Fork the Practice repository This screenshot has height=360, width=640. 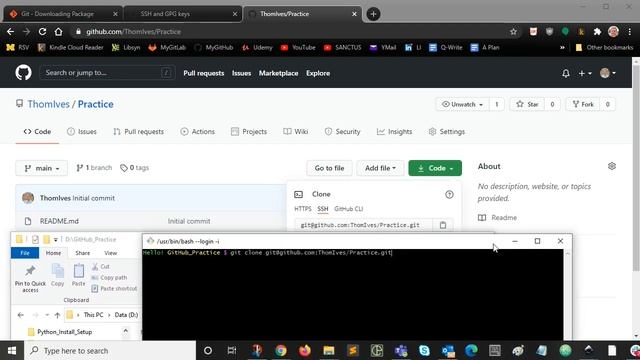tap(582, 104)
